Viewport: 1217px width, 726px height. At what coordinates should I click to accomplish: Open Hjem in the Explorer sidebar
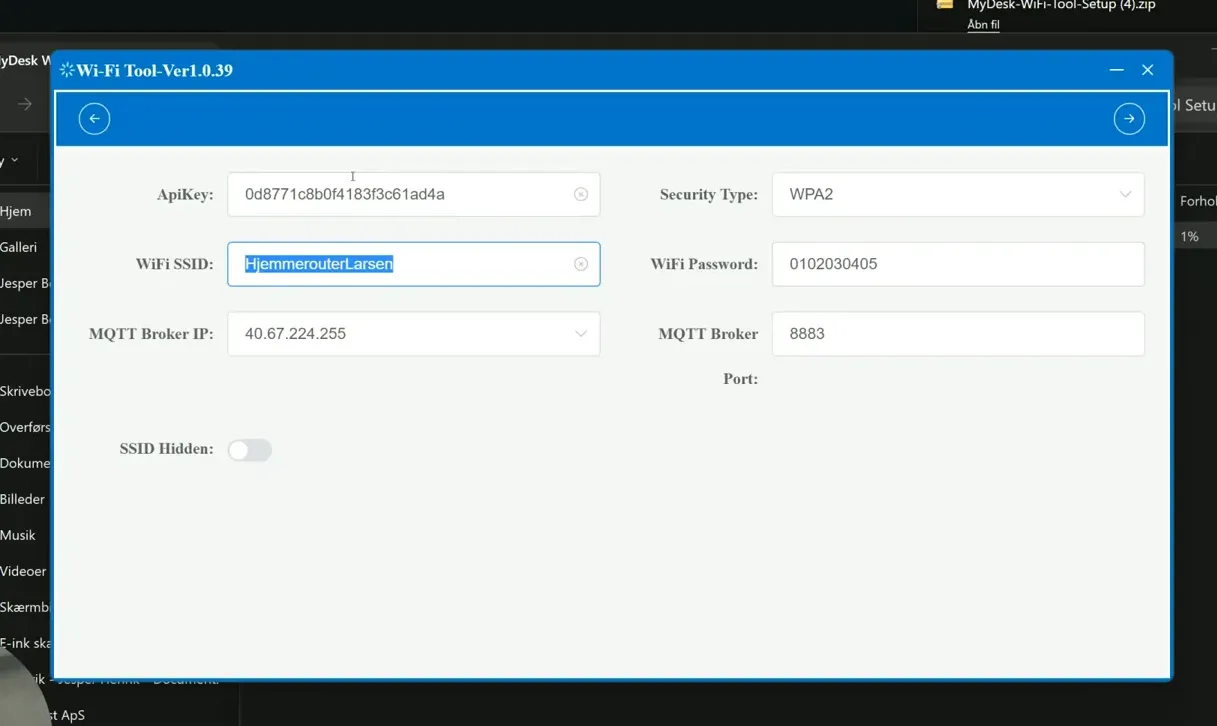point(16,211)
